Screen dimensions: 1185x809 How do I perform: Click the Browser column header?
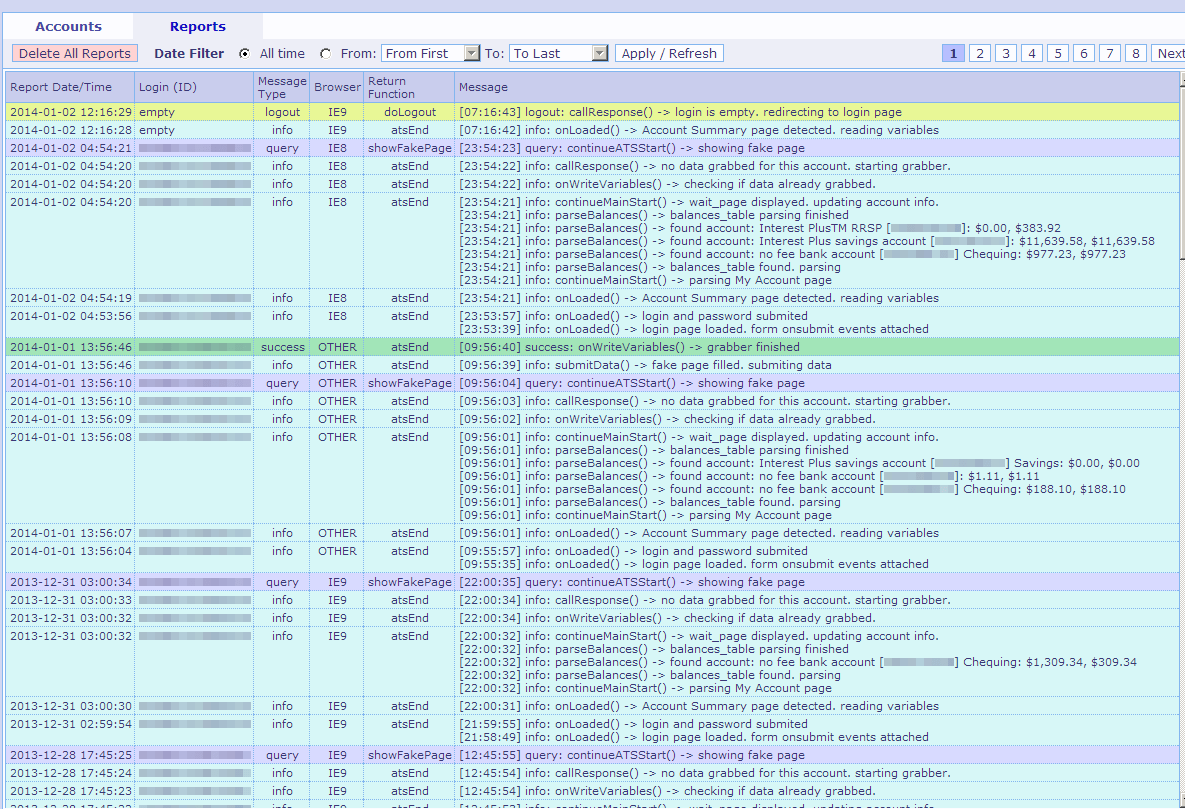[x=337, y=88]
